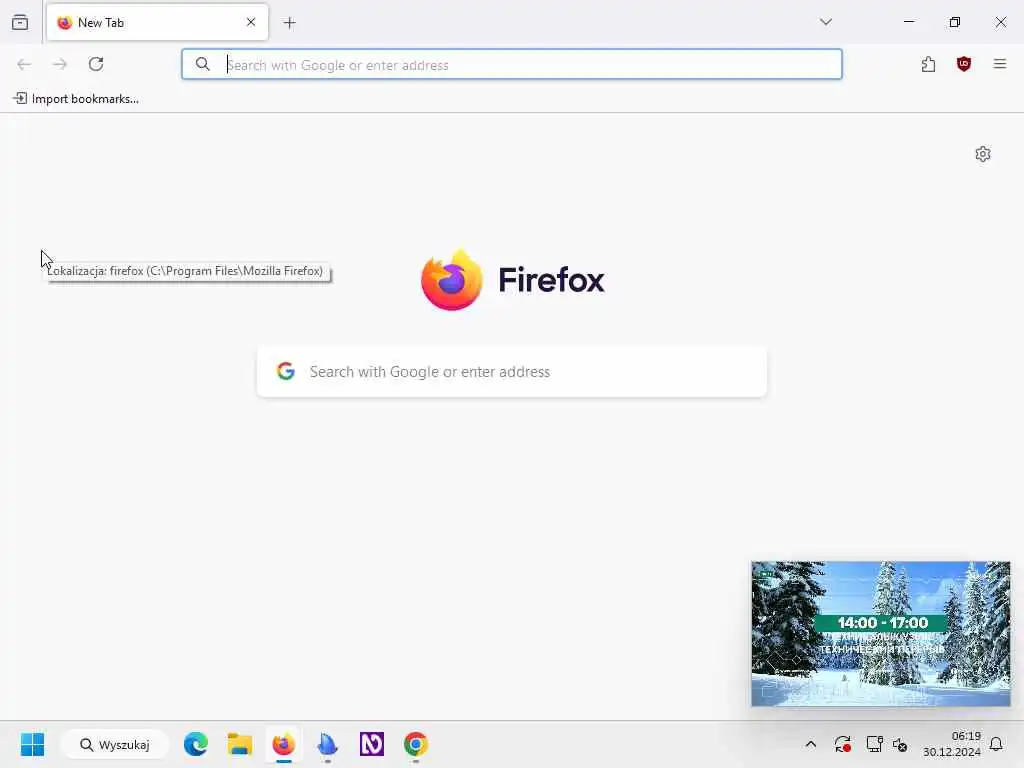1024x768 pixels.
Task: Focus the center Google search box
Action: [x=512, y=372]
